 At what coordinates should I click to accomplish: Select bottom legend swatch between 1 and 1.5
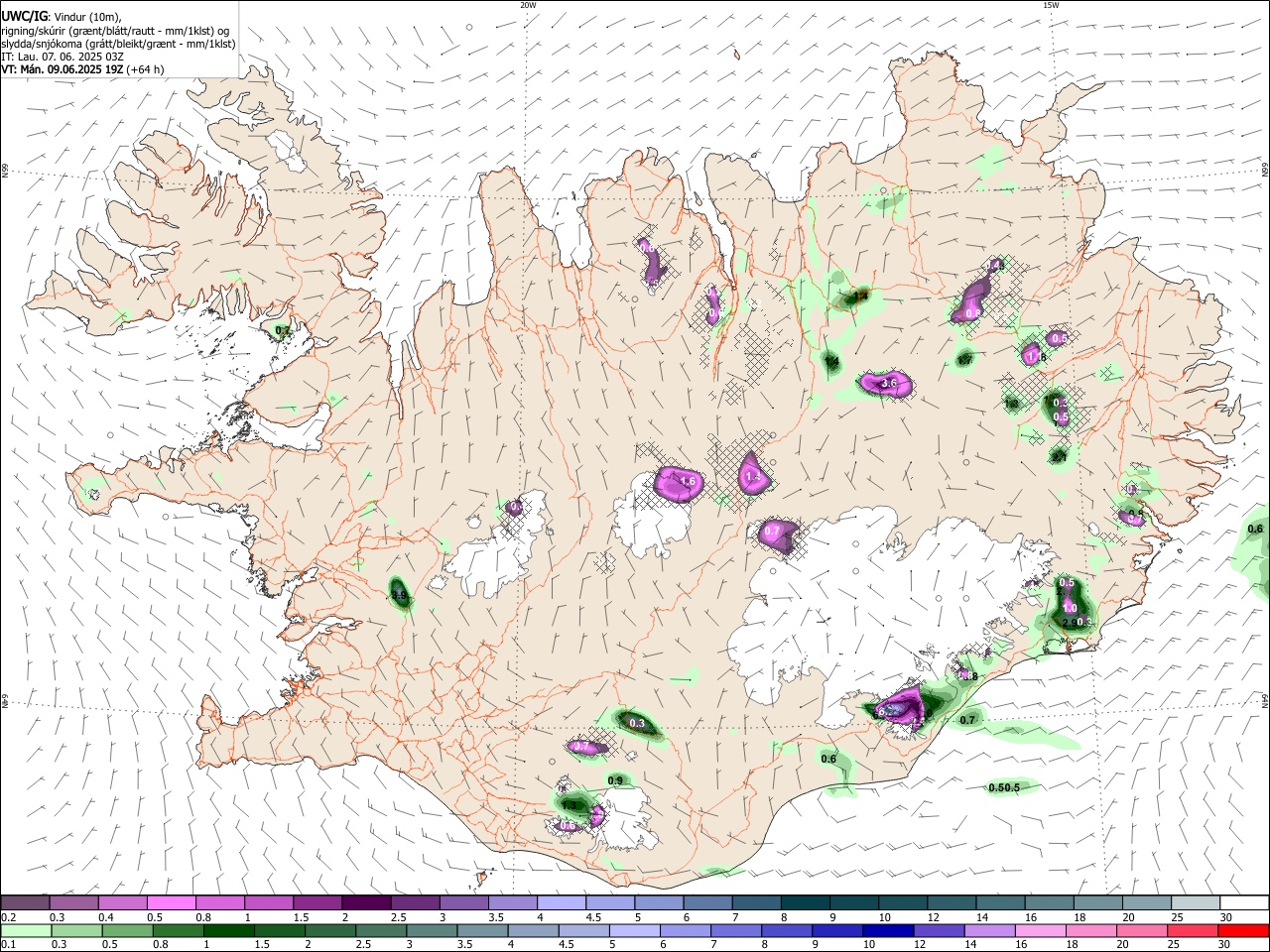(x=229, y=930)
